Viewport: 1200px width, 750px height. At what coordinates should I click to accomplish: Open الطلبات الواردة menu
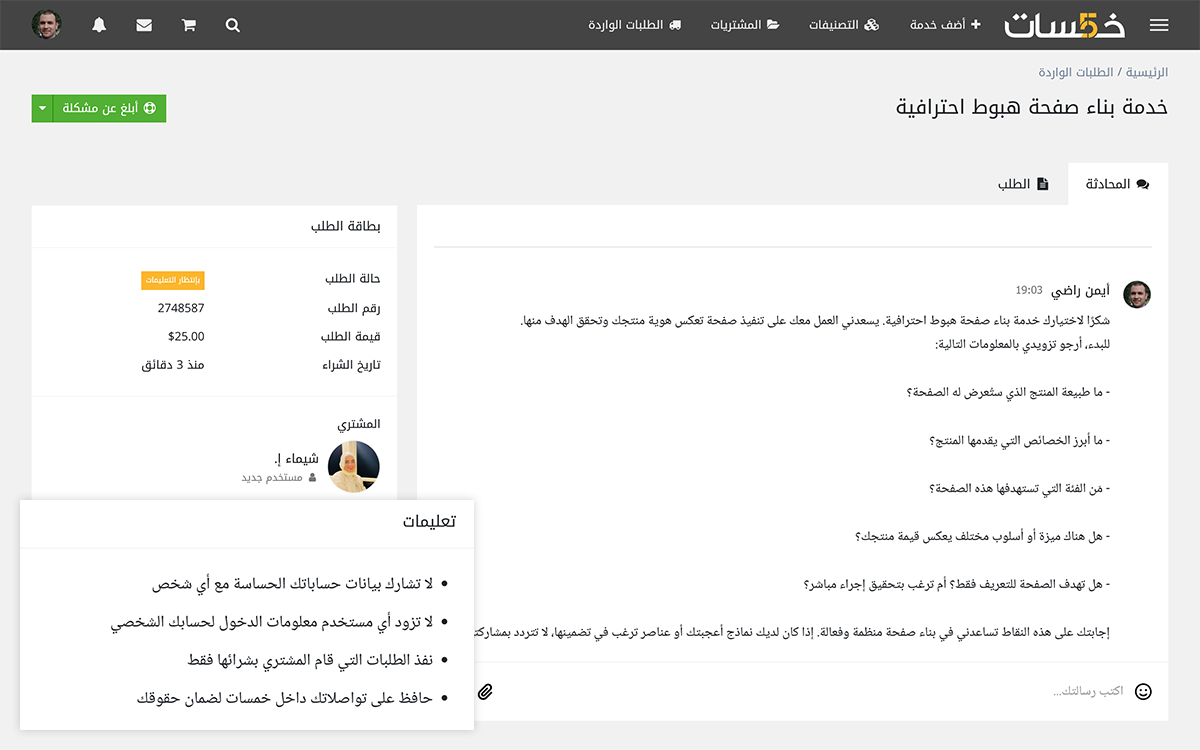635,25
